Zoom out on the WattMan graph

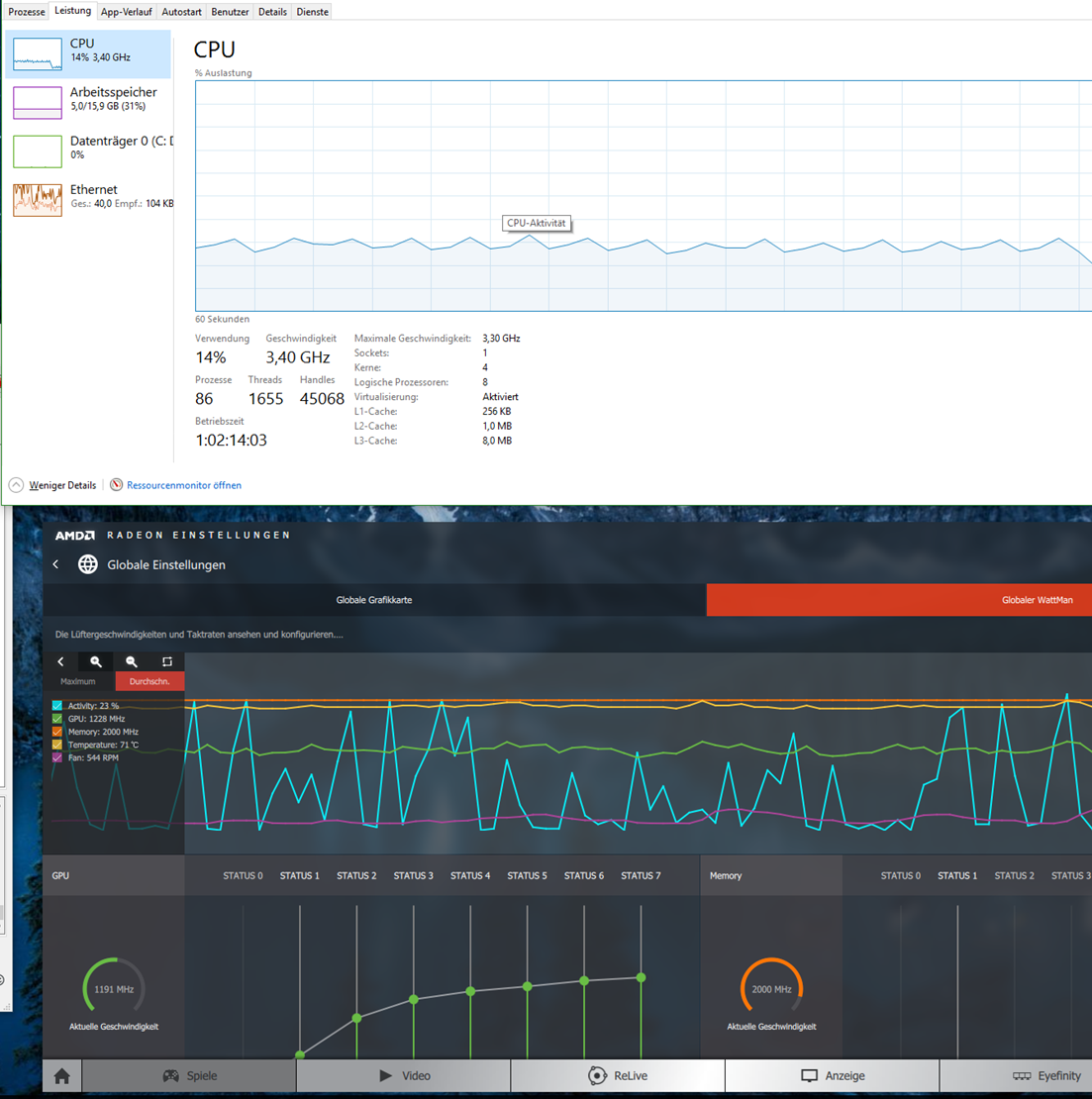(131, 661)
